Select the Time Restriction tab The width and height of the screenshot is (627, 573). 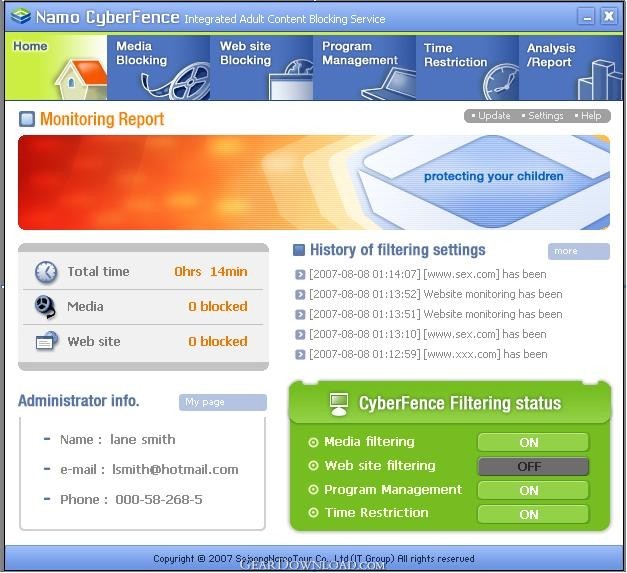pos(467,67)
